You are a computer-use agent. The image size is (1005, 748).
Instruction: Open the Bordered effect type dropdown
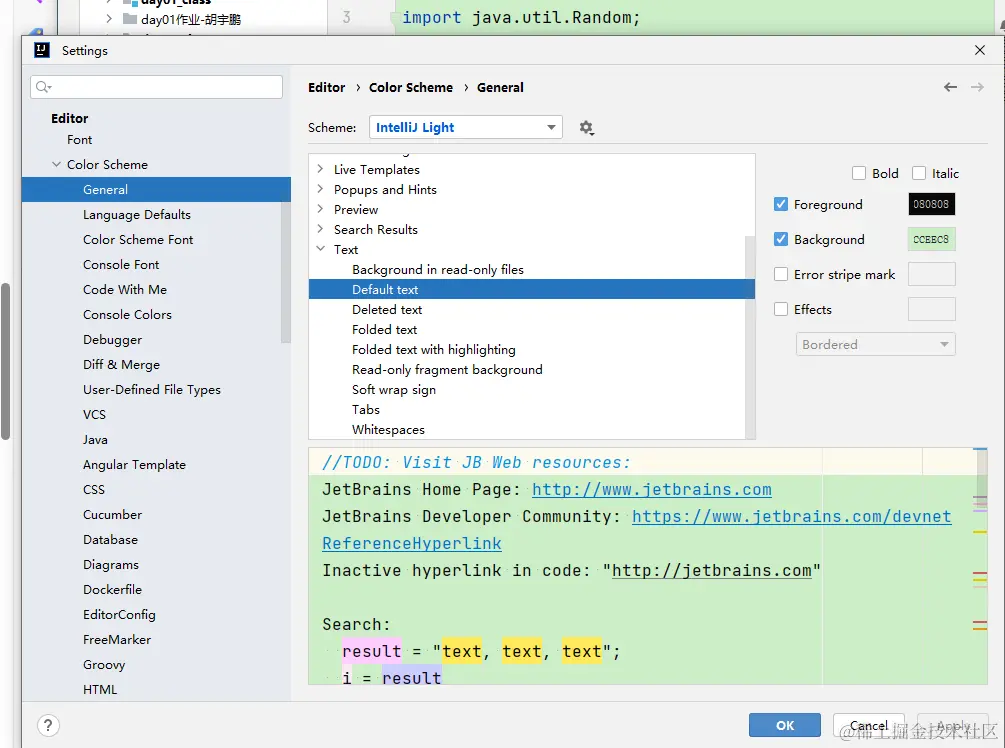coord(876,344)
